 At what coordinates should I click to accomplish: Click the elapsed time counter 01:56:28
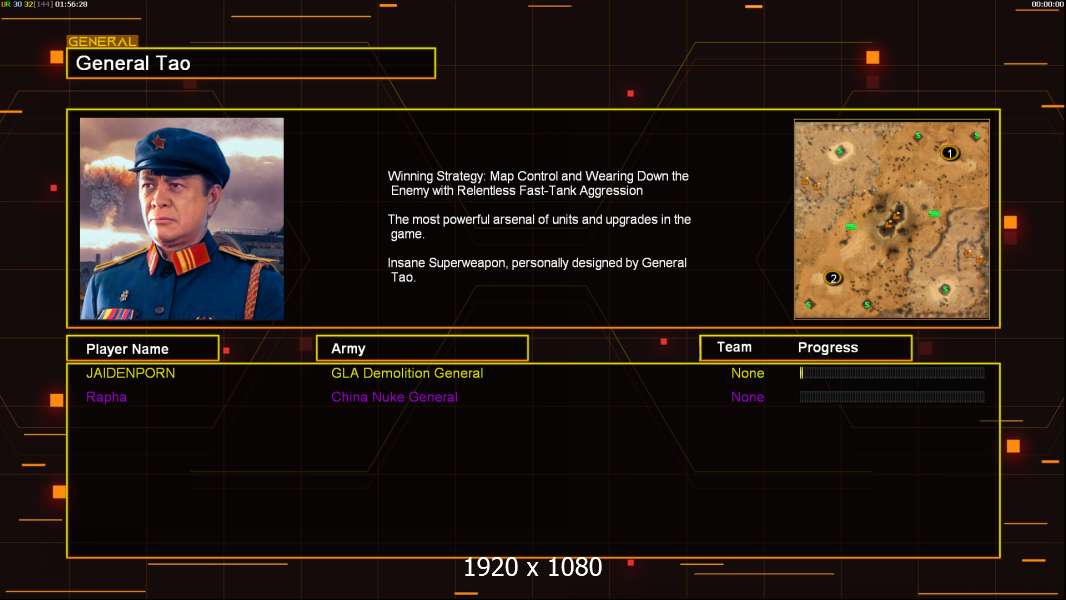[x=71, y=4]
